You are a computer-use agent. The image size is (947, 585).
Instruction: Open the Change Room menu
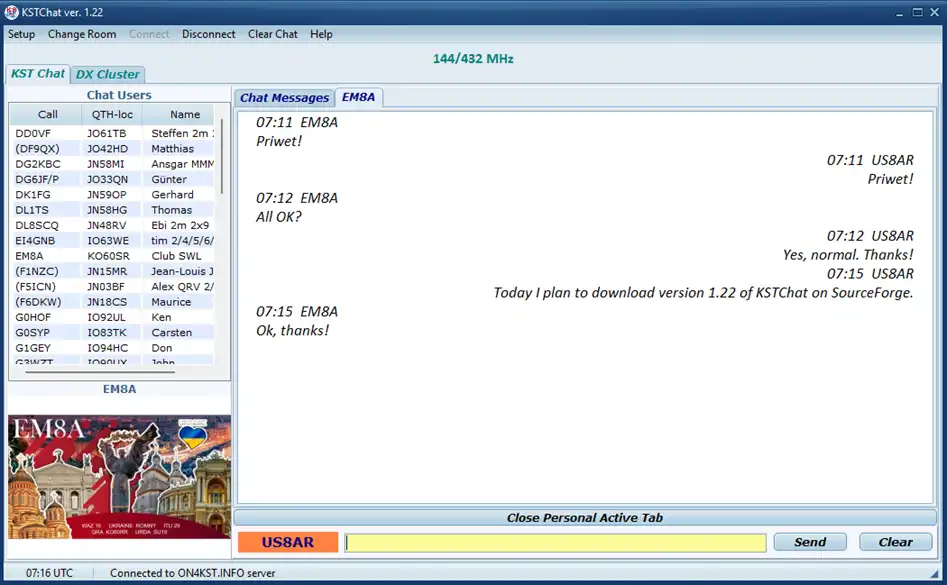pyautogui.click(x=82, y=34)
